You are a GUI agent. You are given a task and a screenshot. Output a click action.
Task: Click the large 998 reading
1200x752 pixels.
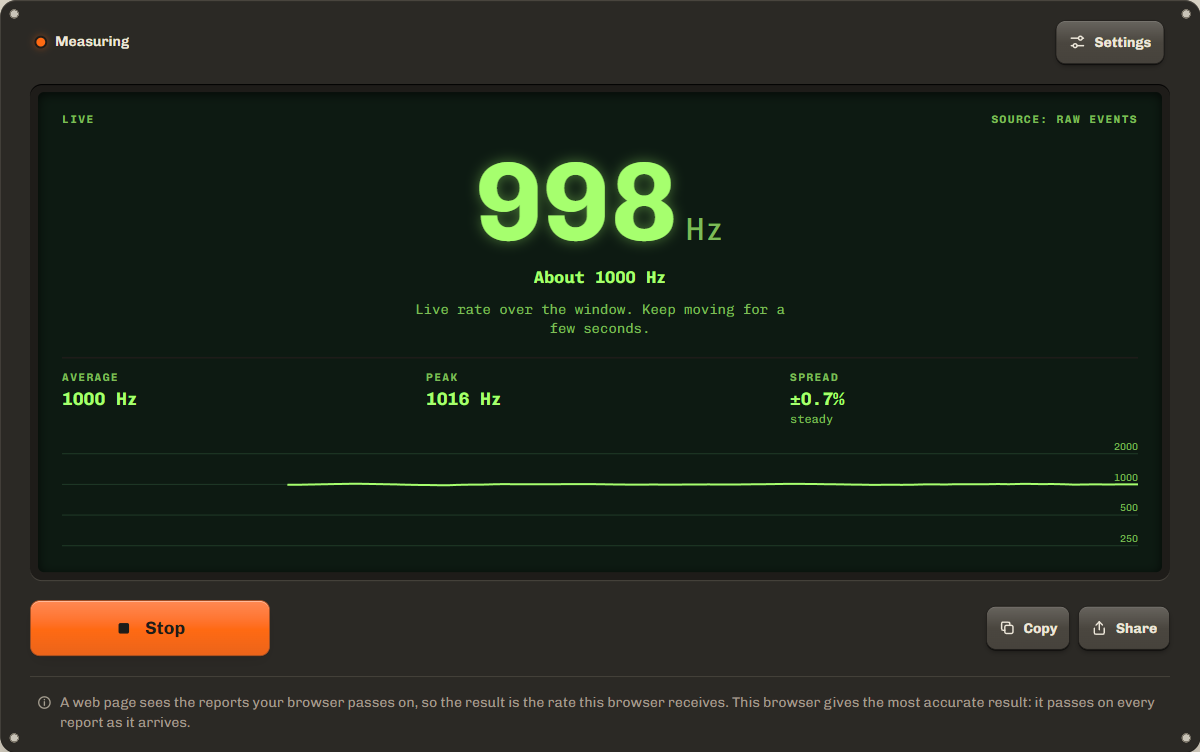[x=577, y=203]
